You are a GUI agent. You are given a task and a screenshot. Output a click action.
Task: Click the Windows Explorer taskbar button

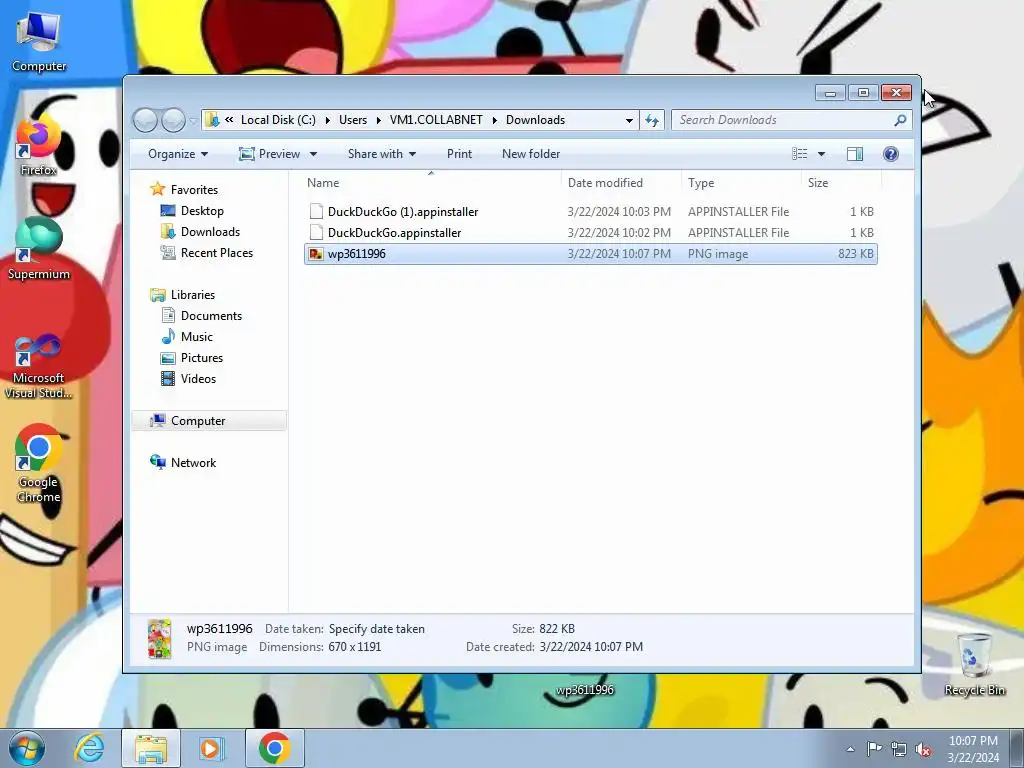[x=151, y=748]
